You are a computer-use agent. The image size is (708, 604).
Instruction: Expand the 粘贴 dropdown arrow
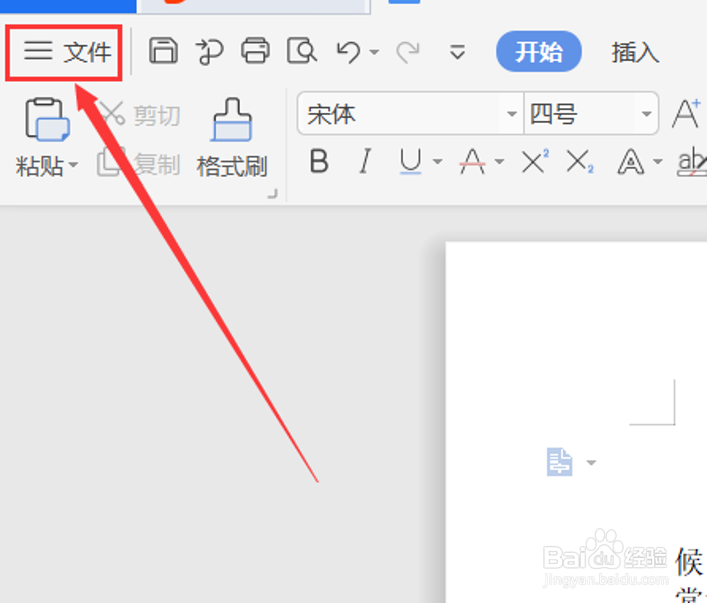[74, 164]
